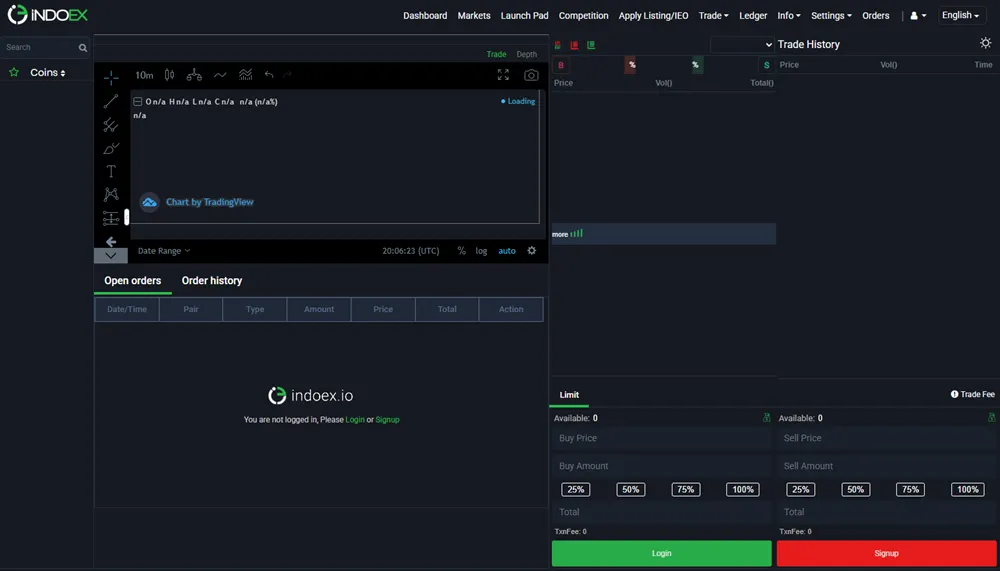
Task: Open the Info dropdown menu
Action: click(x=788, y=15)
